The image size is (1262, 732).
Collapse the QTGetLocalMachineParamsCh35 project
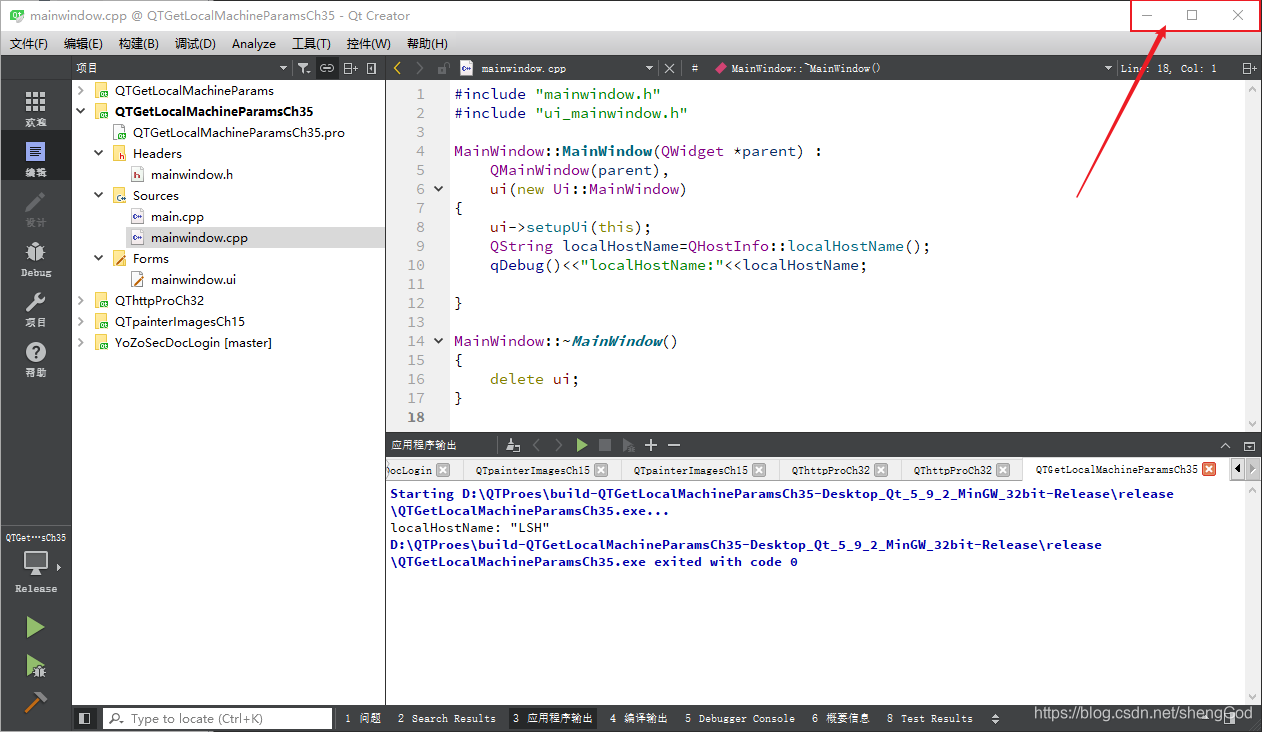[x=82, y=111]
